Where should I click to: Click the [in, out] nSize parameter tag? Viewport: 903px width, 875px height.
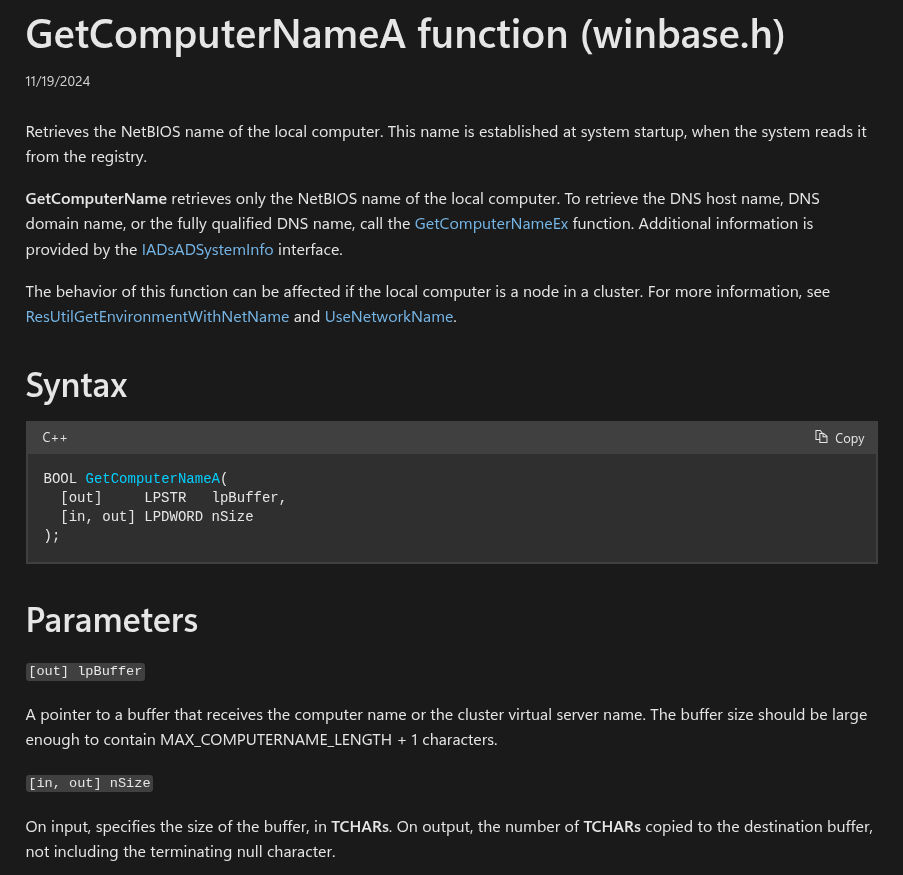(89, 783)
